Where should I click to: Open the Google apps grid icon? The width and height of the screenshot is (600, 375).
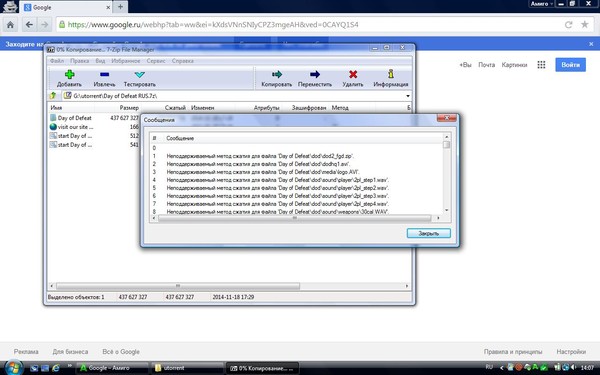[541, 65]
